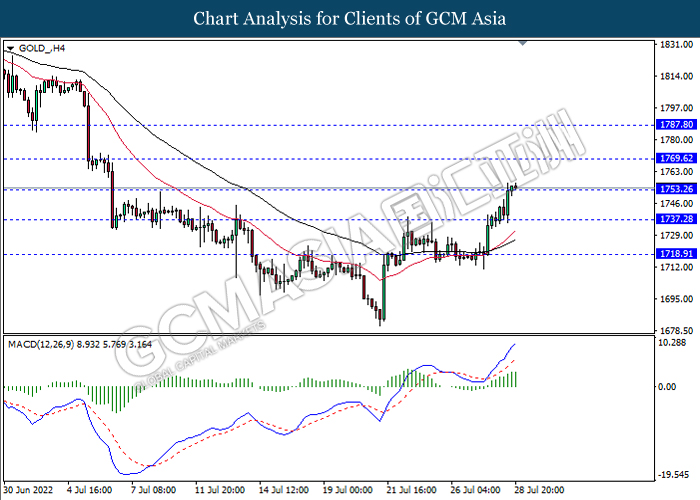Click the 7 Jul 08:00 time label
This screenshot has height=500, width=700.
pyautogui.click(x=154, y=490)
